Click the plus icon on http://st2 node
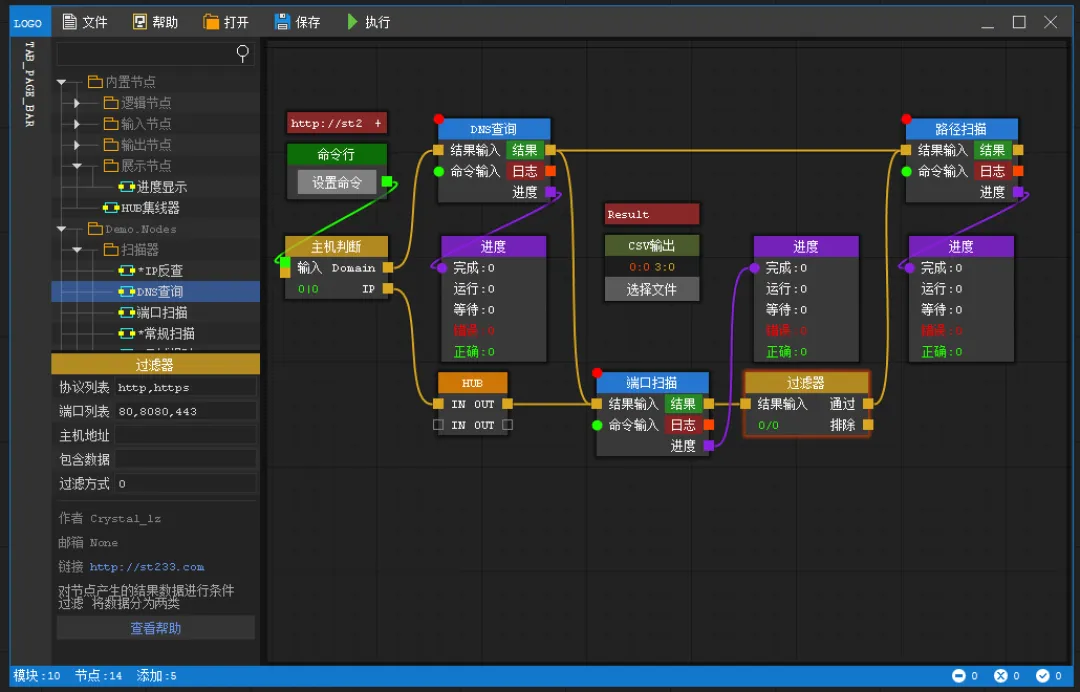This screenshot has width=1080, height=692. tap(377, 123)
